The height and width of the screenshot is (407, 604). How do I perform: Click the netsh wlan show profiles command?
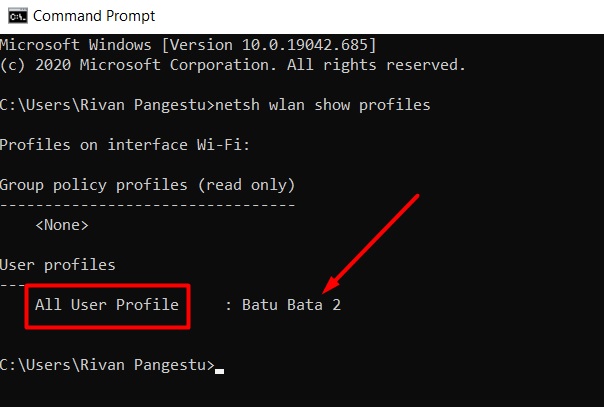pyautogui.click(x=323, y=105)
